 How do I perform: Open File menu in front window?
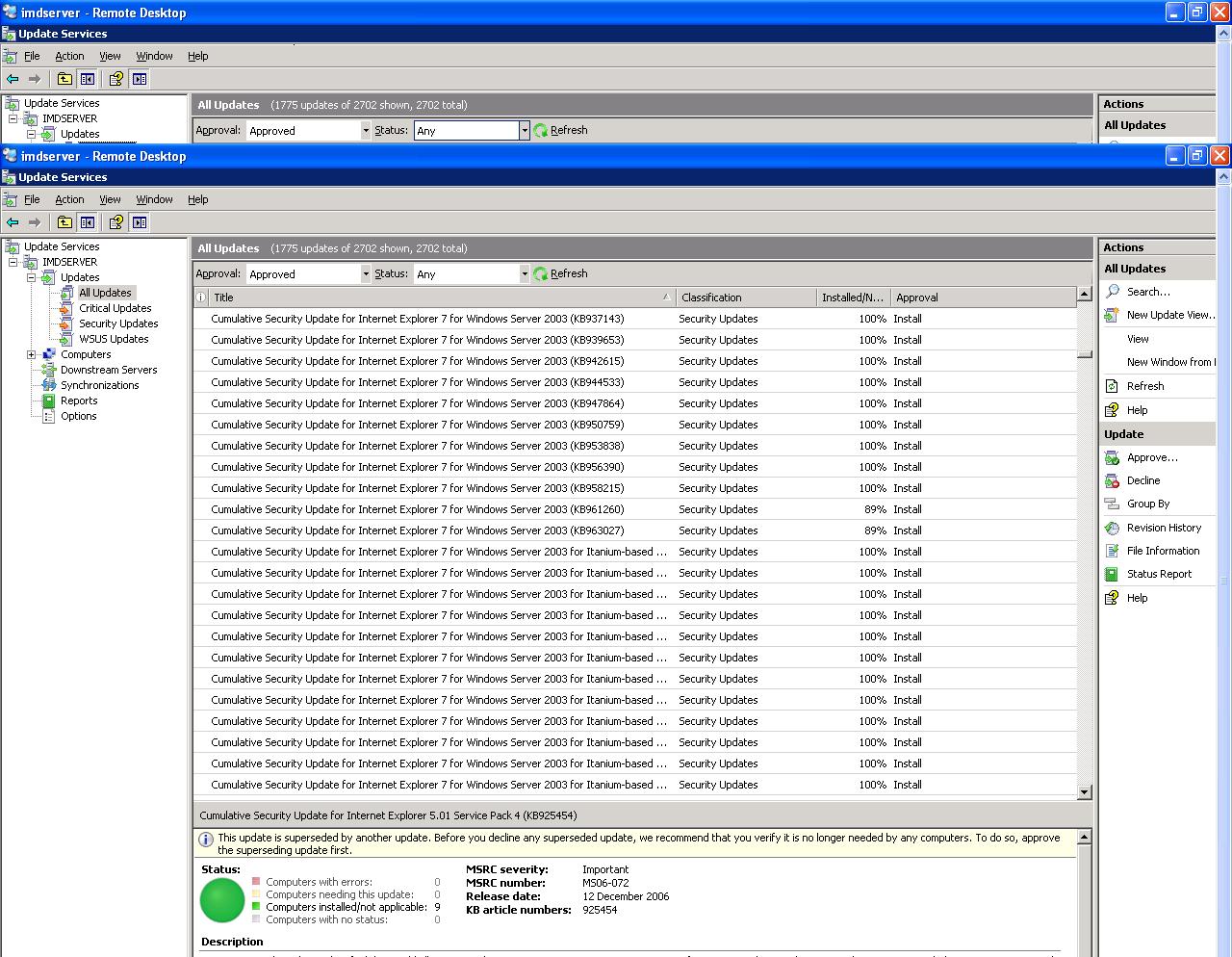[32, 199]
